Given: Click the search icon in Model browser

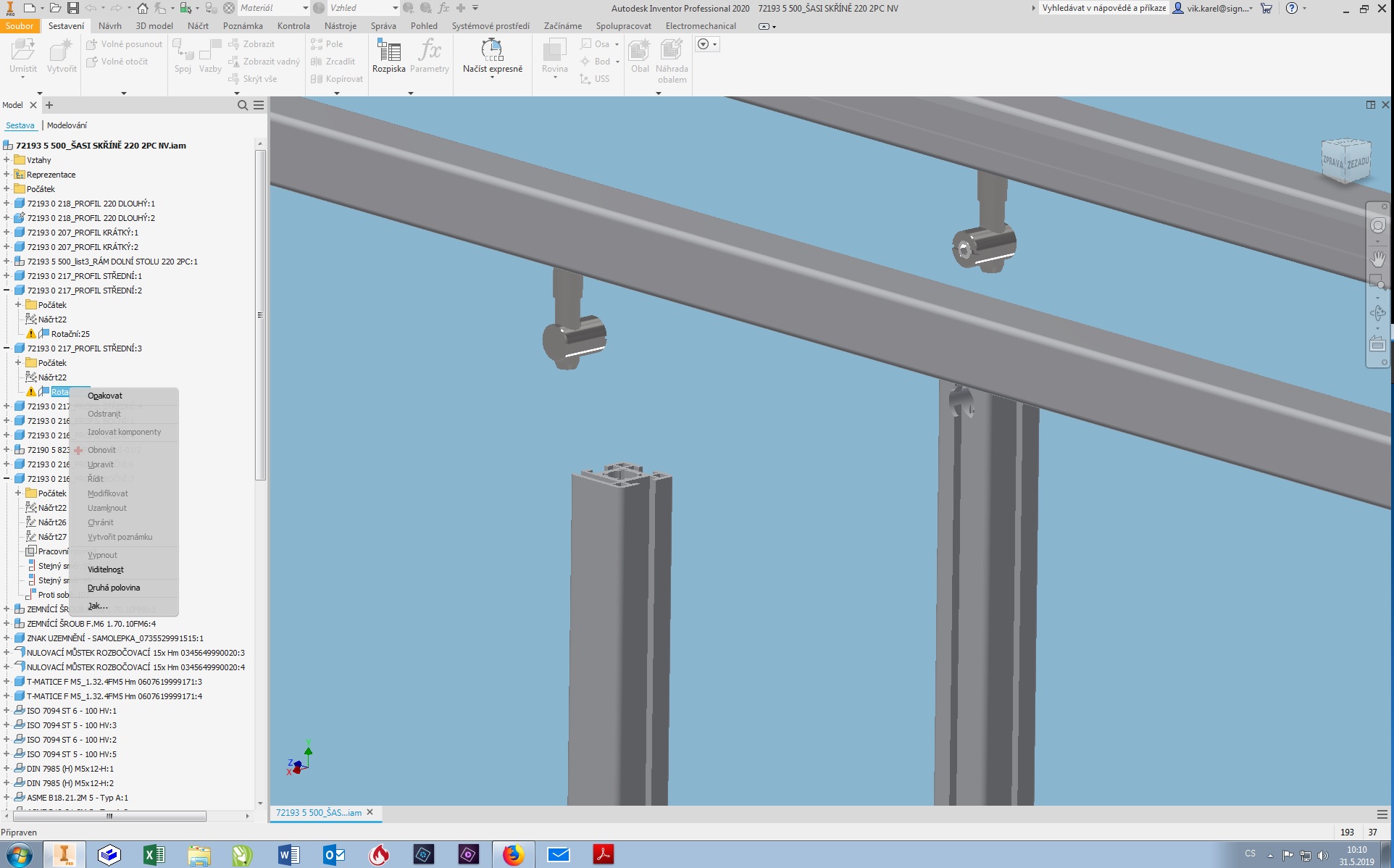Looking at the screenshot, I should [x=243, y=105].
